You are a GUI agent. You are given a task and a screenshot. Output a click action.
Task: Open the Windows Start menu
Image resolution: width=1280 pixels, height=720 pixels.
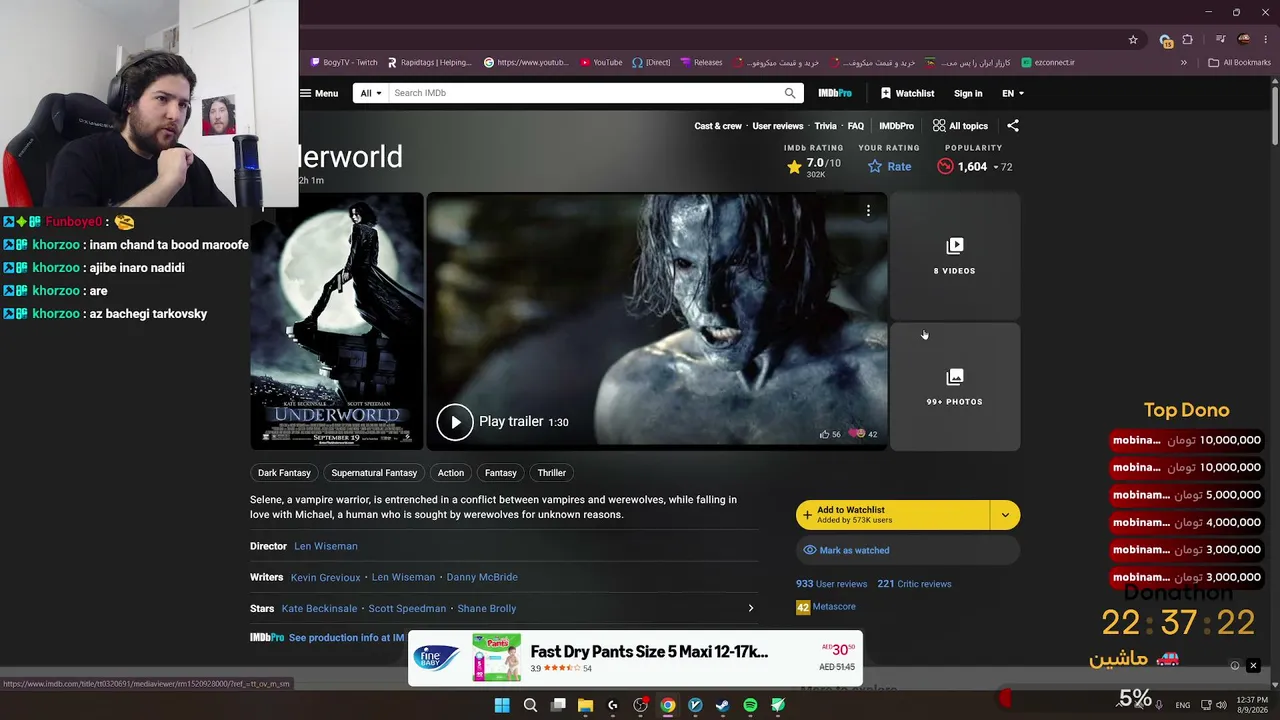click(502, 705)
